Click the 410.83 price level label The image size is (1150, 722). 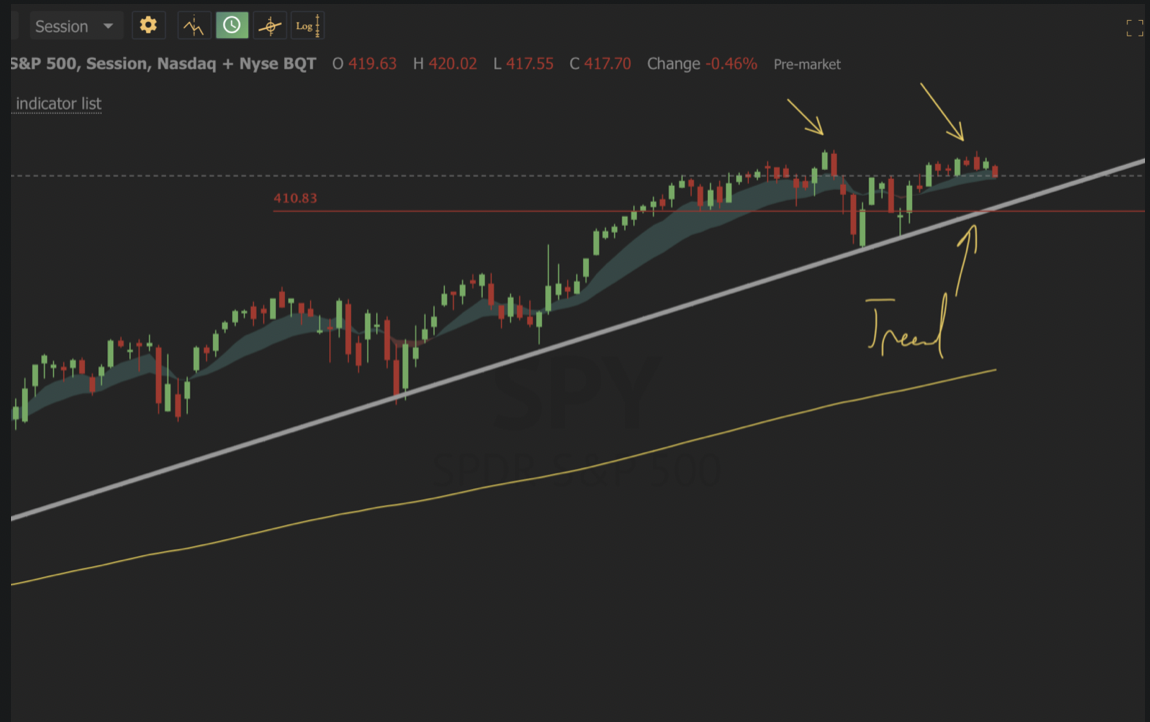[x=295, y=198]
